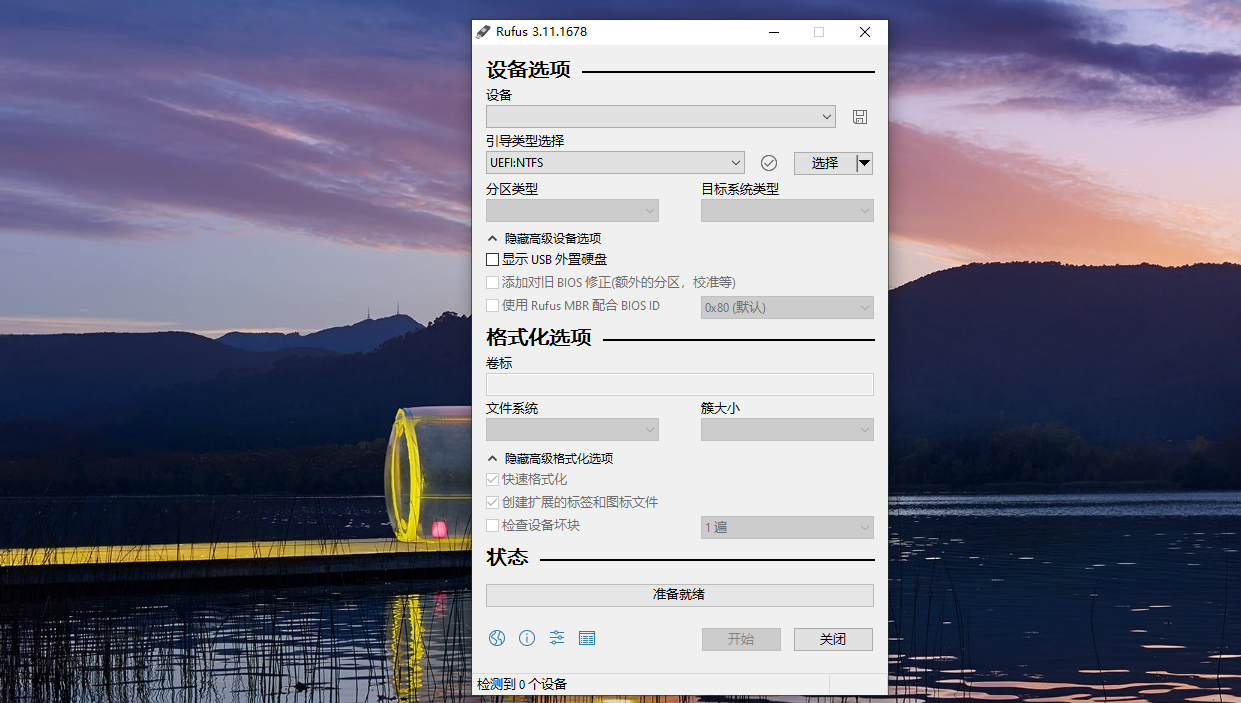Screen dimensions: 1241x703
Task: Close the Rufus window
Action: pos(865,32)
